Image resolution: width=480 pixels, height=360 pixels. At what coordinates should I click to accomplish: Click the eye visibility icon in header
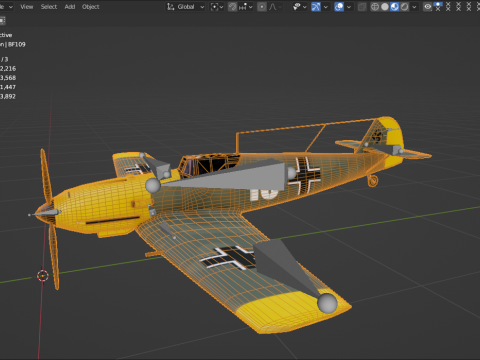428,7
